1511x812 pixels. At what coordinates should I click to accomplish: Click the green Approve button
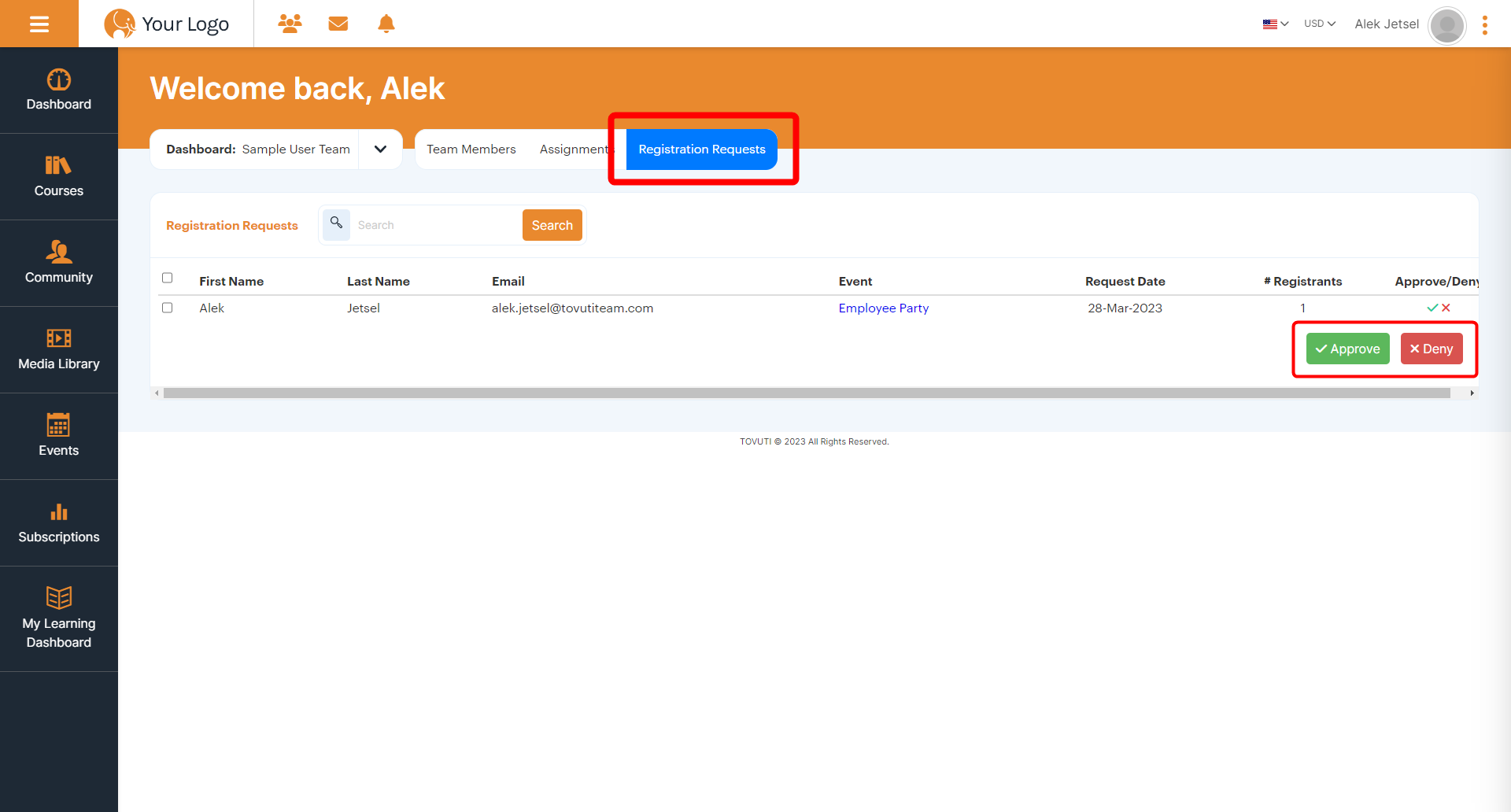pos(1347,349)
